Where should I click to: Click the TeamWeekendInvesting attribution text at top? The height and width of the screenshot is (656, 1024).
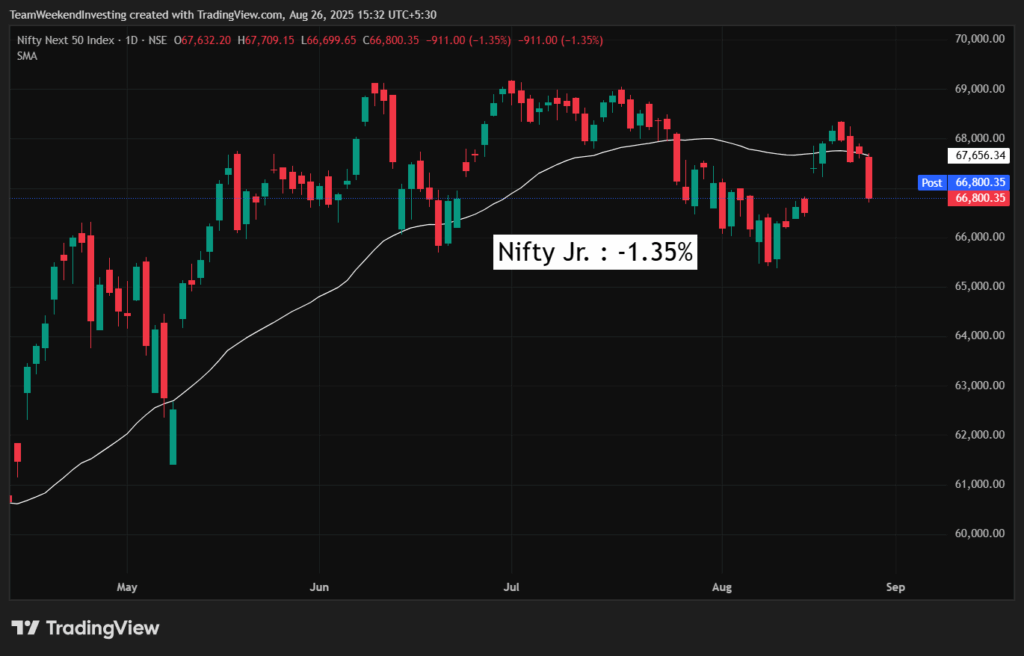(223, 14)
